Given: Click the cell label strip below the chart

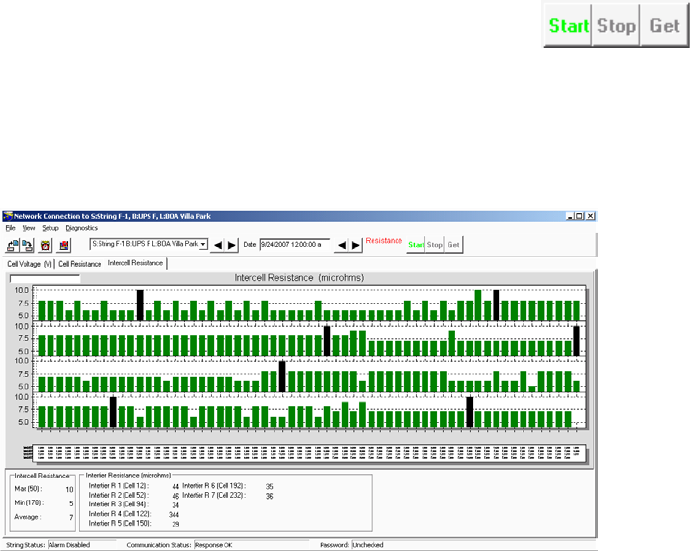Looking at the screenshot, I should [x=309, y=453].
